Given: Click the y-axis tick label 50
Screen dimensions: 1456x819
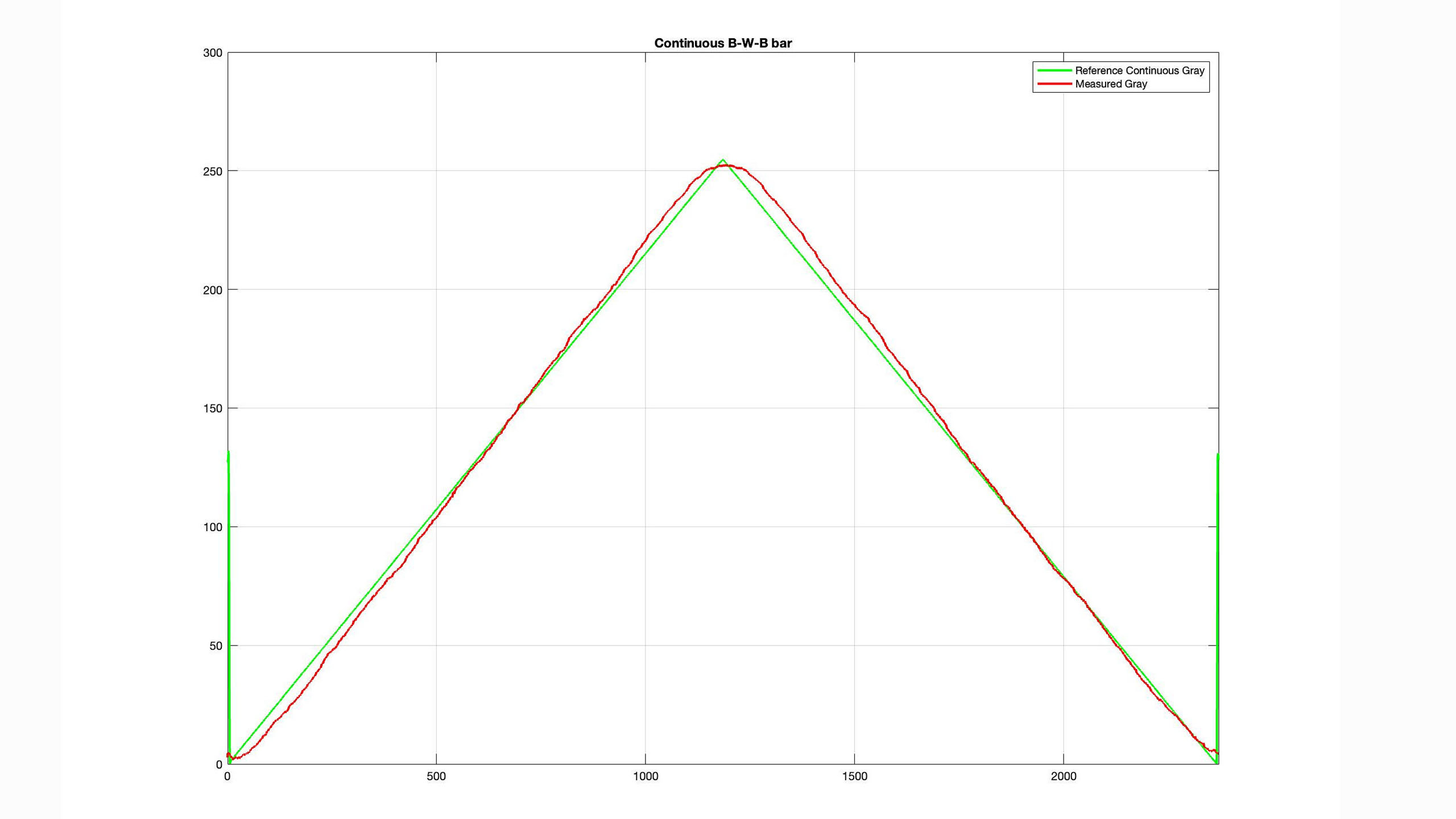Looking at the screenshot, I should tap(216, 646).
